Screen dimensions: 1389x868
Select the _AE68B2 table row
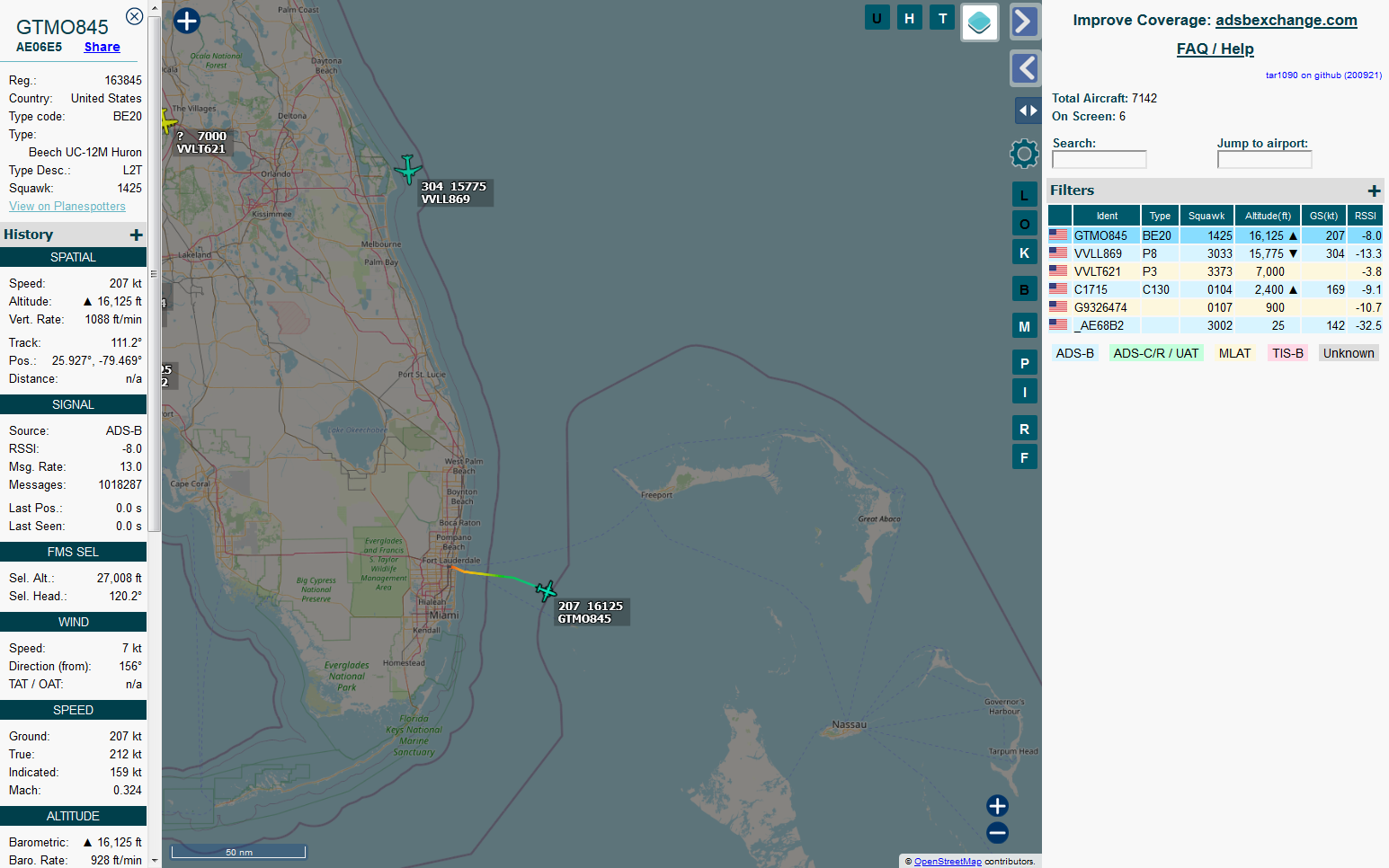pyautogui.click(x=1215, y=325)
